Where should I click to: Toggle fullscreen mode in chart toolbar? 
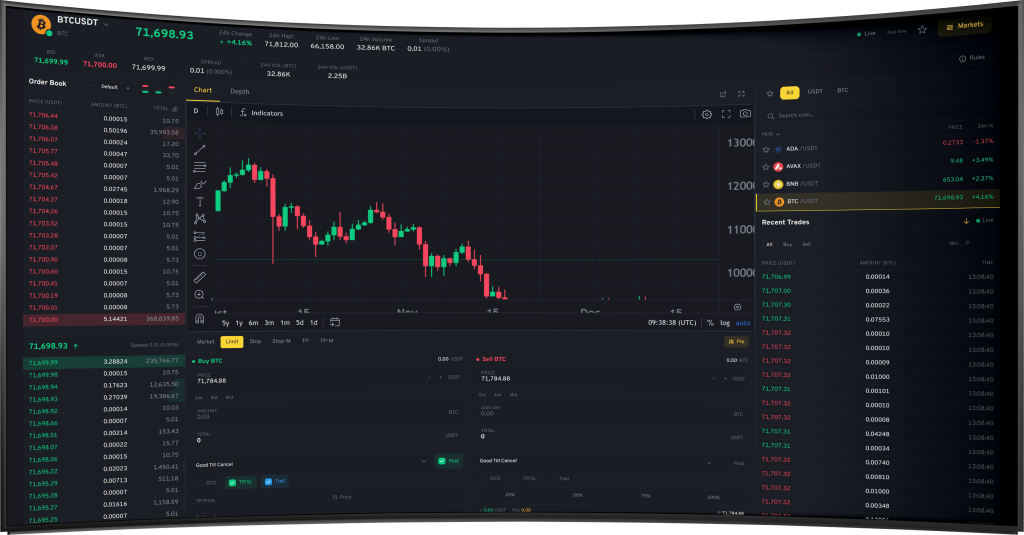[x=726, y=114]
